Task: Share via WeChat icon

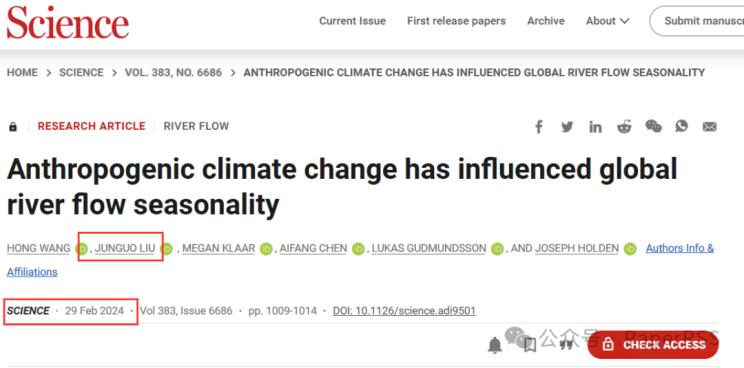Action: click(653, 126)
